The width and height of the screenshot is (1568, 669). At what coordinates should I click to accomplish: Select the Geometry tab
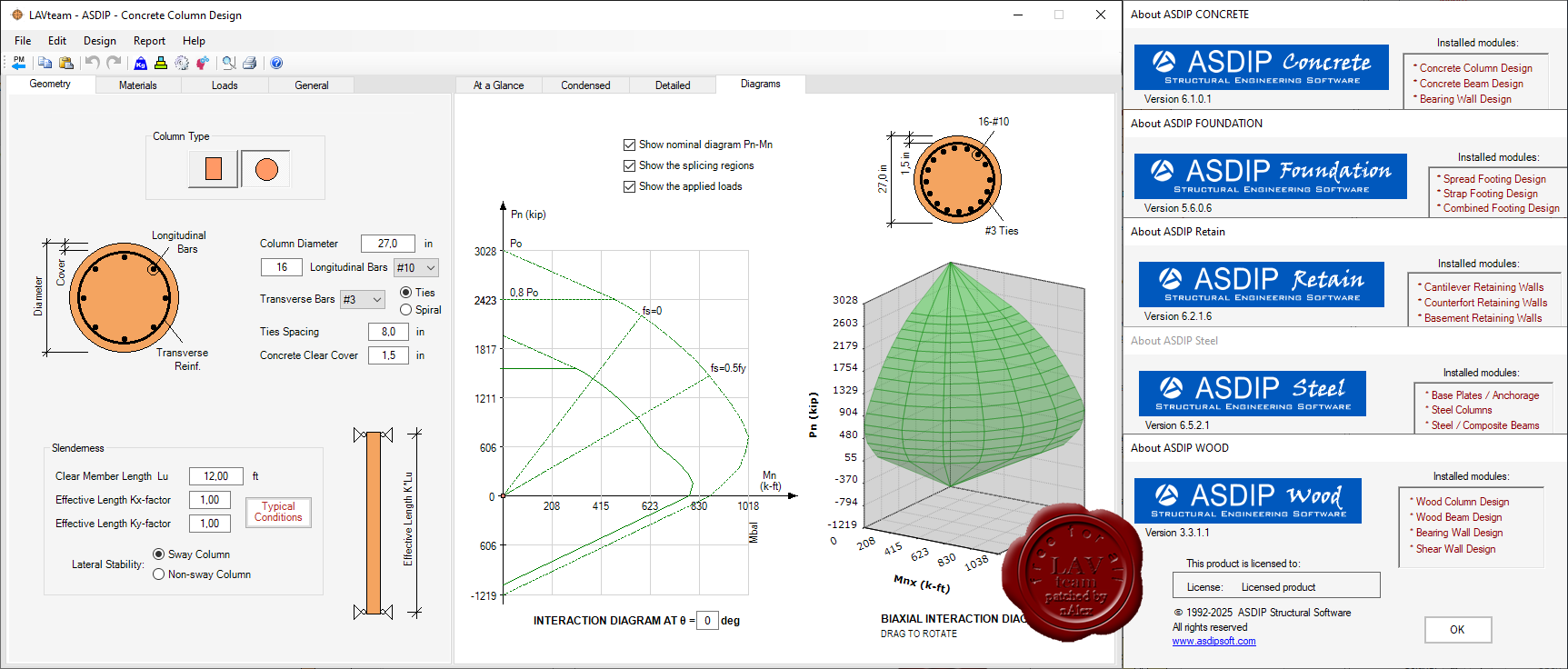click(x=50, y=84)
